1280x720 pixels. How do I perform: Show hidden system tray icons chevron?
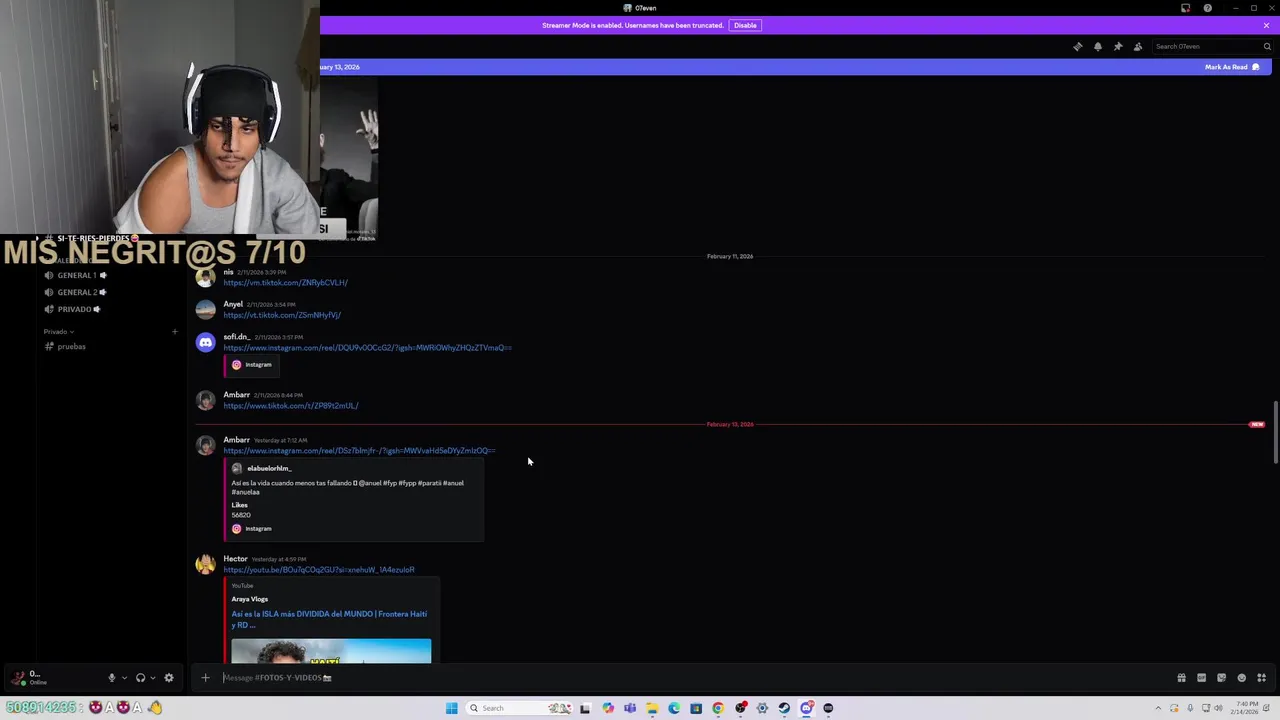click(x=1159, y=708)
